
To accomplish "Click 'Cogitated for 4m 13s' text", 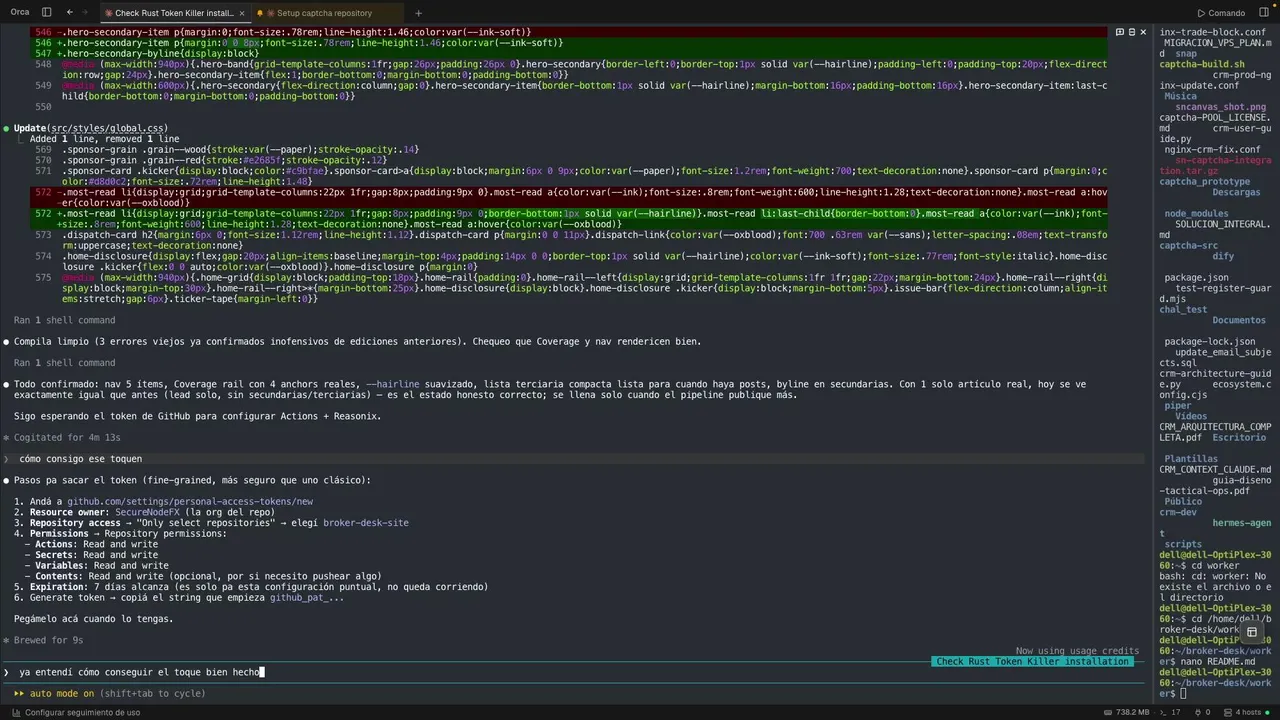I will tap(68, 437).
